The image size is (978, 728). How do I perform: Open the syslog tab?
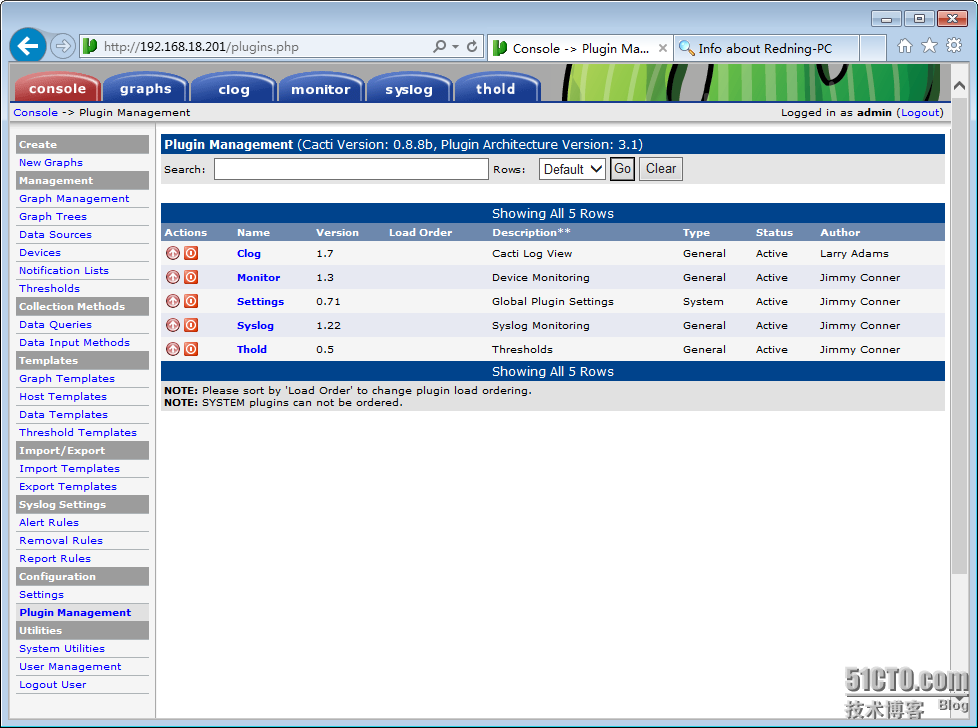point(409,88)
